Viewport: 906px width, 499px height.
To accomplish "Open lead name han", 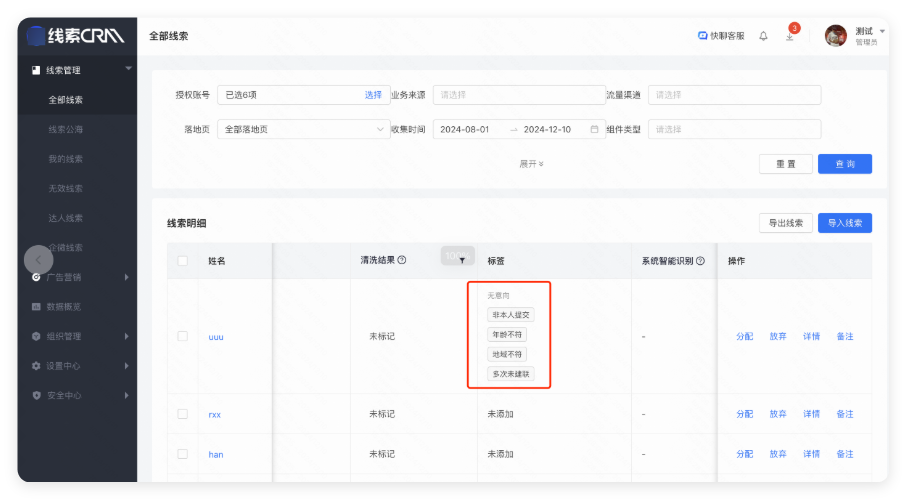I will pyautogui.click(x=216, y=455).
